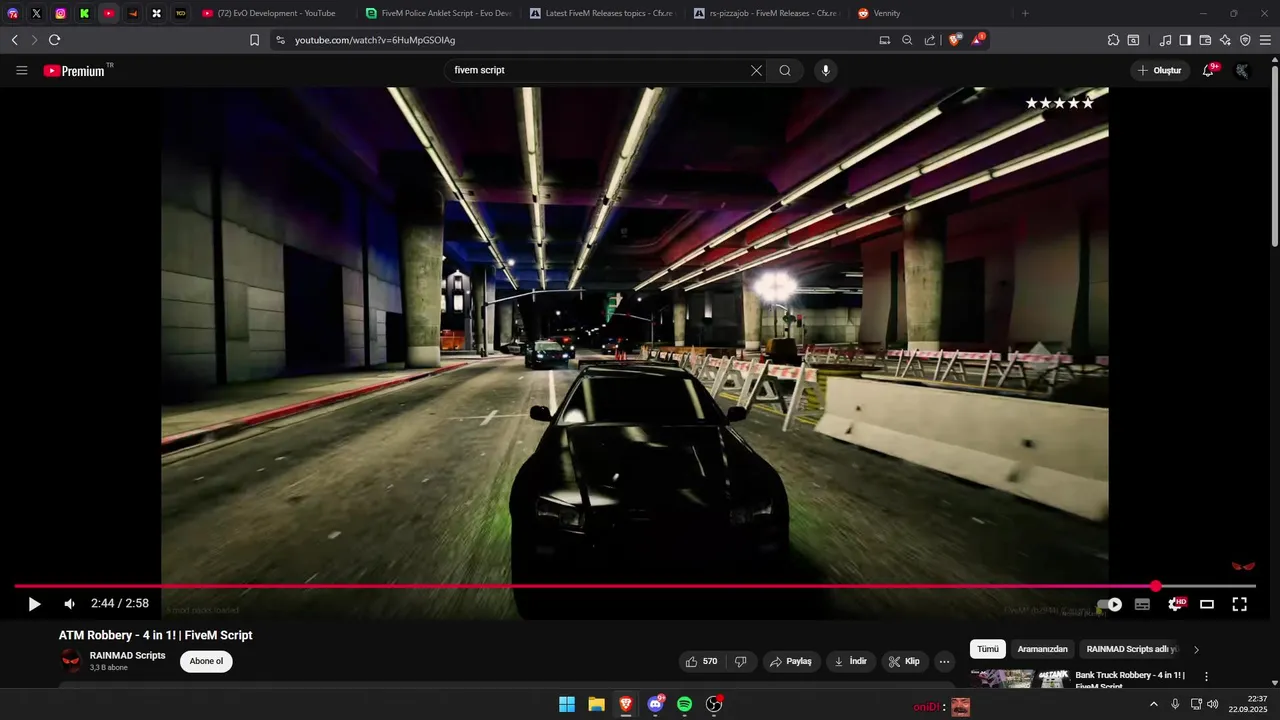The height and width of the screenshot is (720, 1280).
Task: Subscribe with the Abone ol button
Action: [x=206, y=661]
